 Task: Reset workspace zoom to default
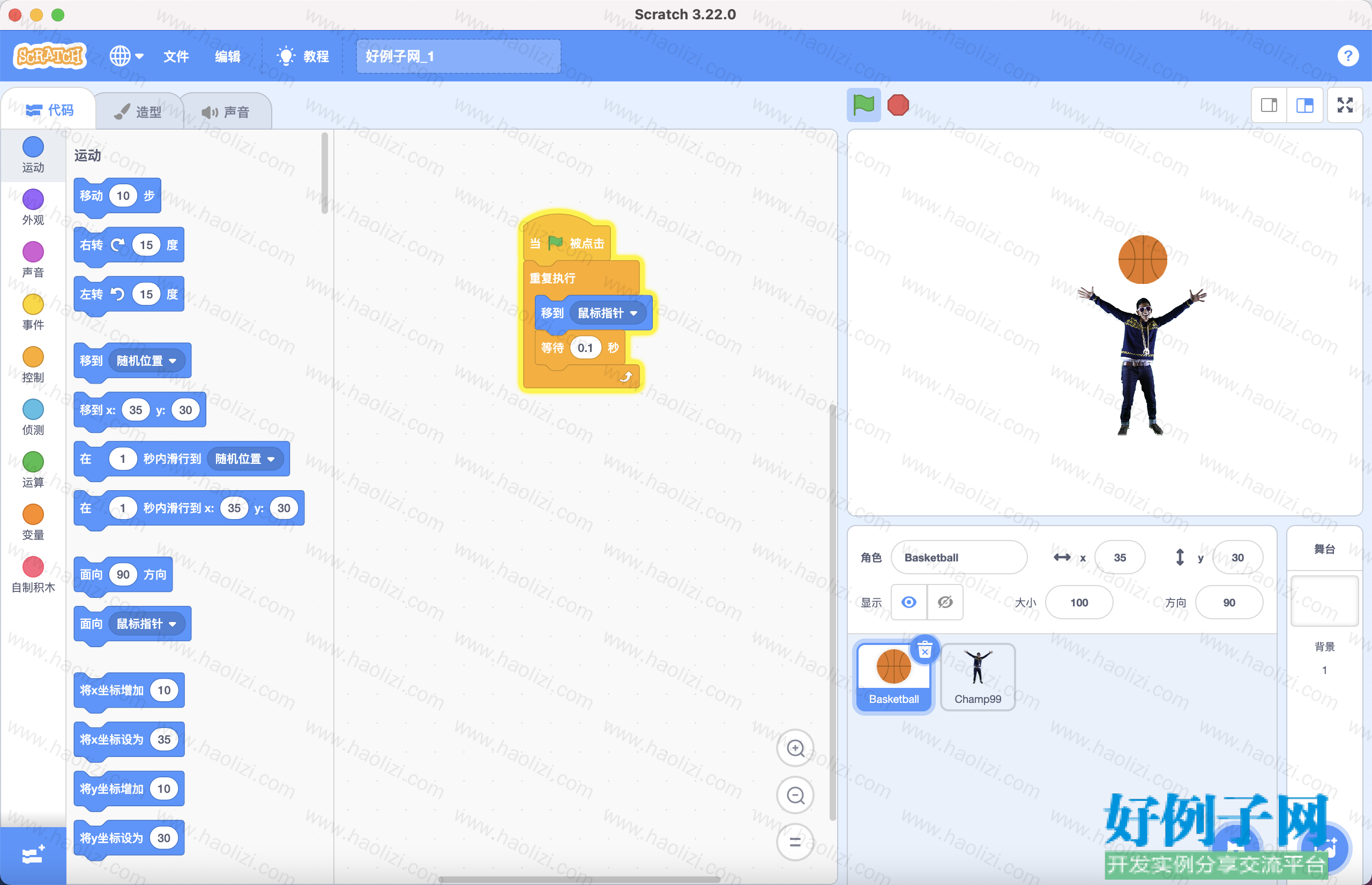point(795,843)
